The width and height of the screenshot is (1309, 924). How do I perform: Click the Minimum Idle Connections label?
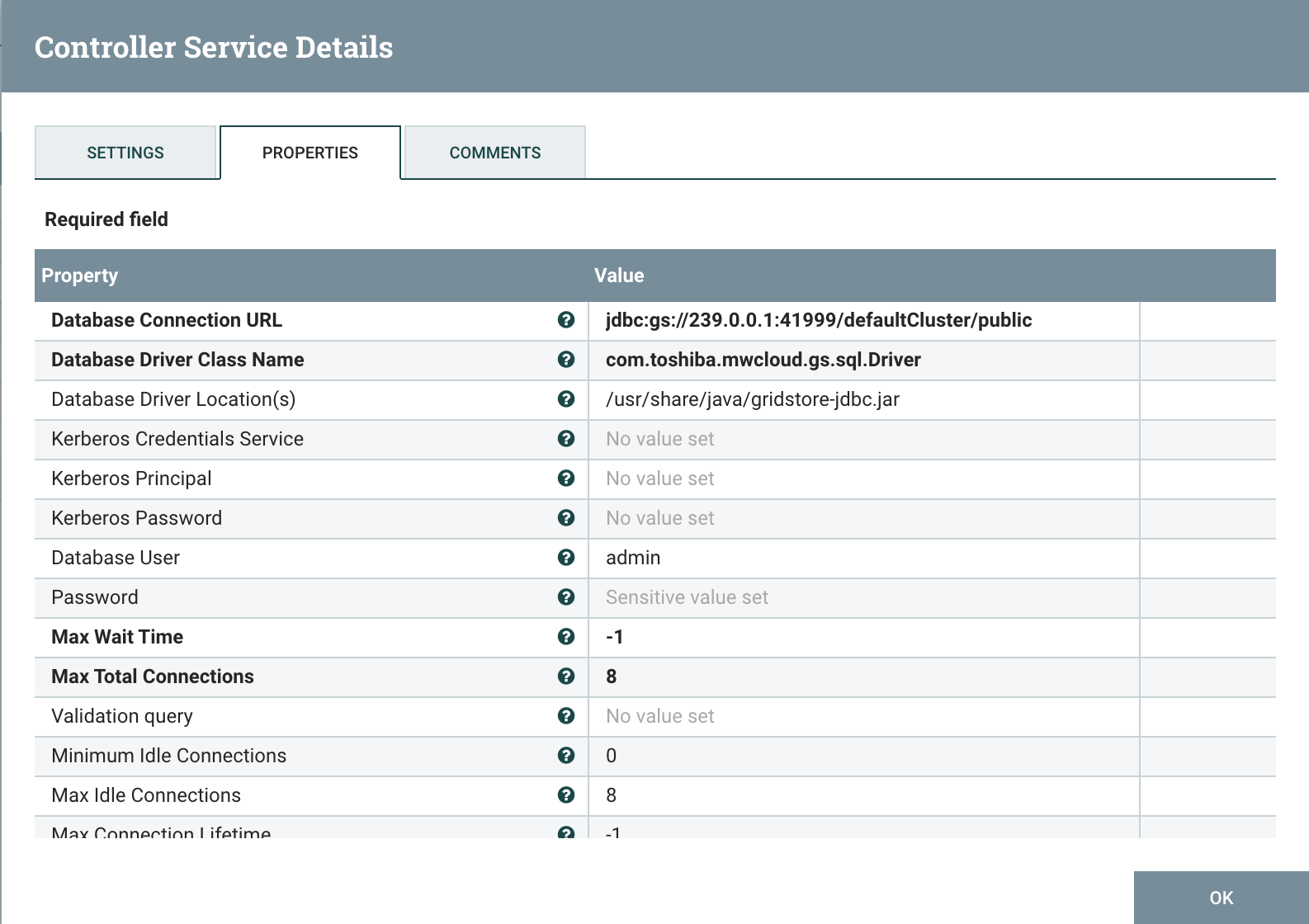(169, 756)
